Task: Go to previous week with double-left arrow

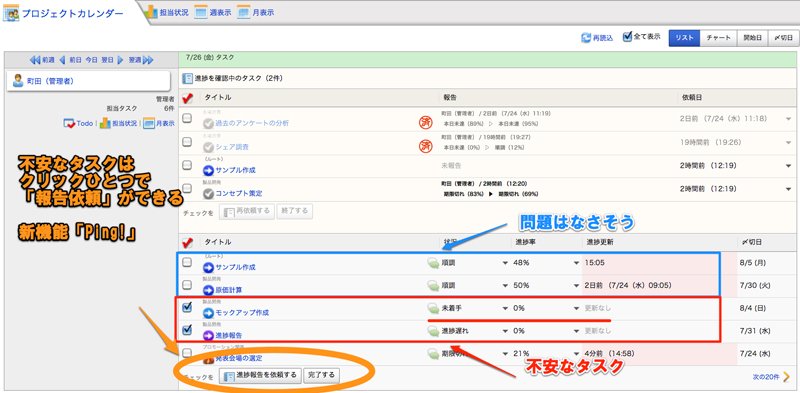Action: pos(35,60)
